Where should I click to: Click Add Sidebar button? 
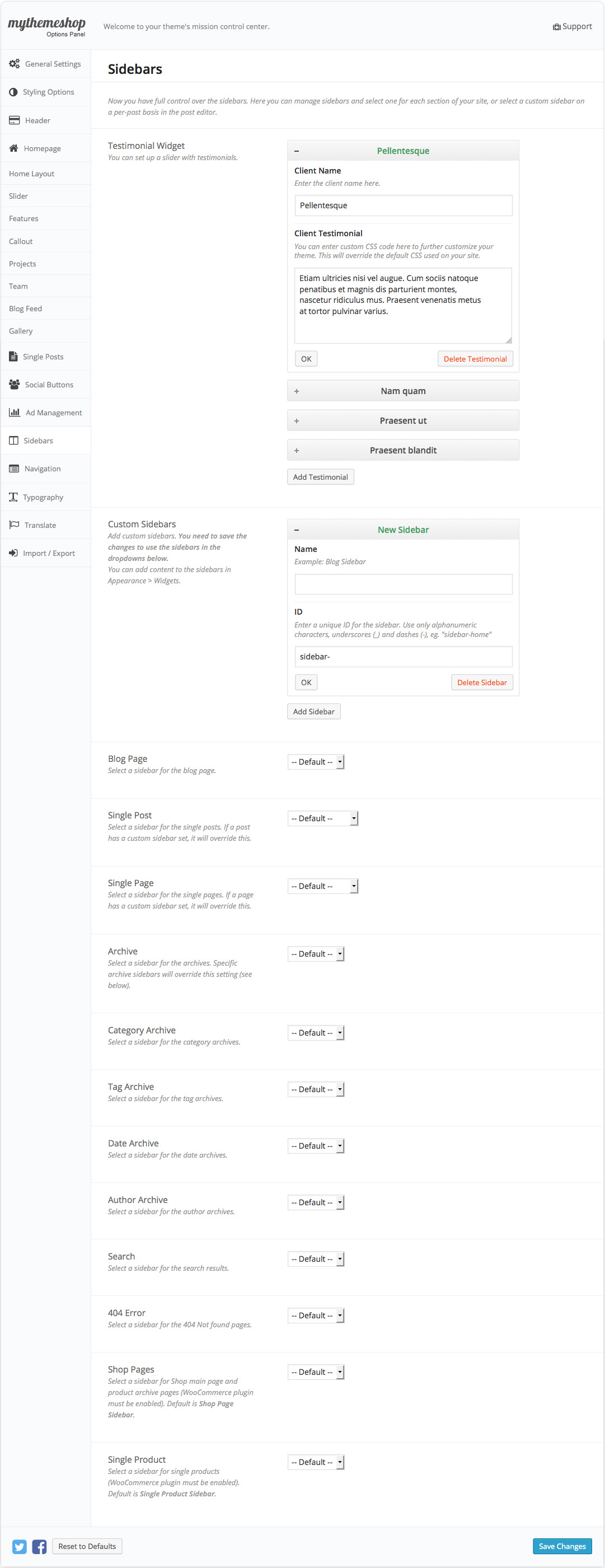tap(313, 712)
